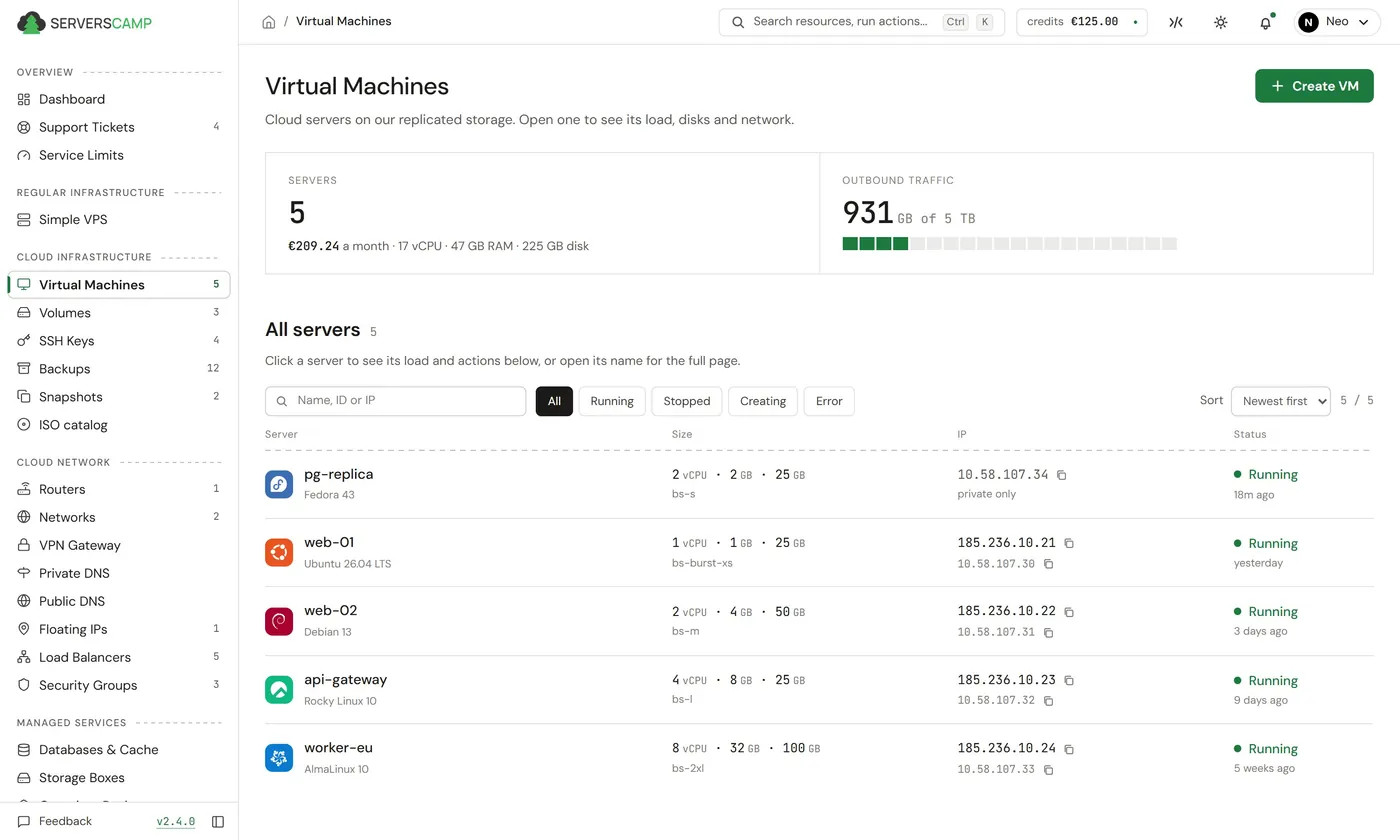Viewport: 1400px width, 840px height.
Task: Focus the Name, ID or IP filter field
Action: (x=395, y=401)
